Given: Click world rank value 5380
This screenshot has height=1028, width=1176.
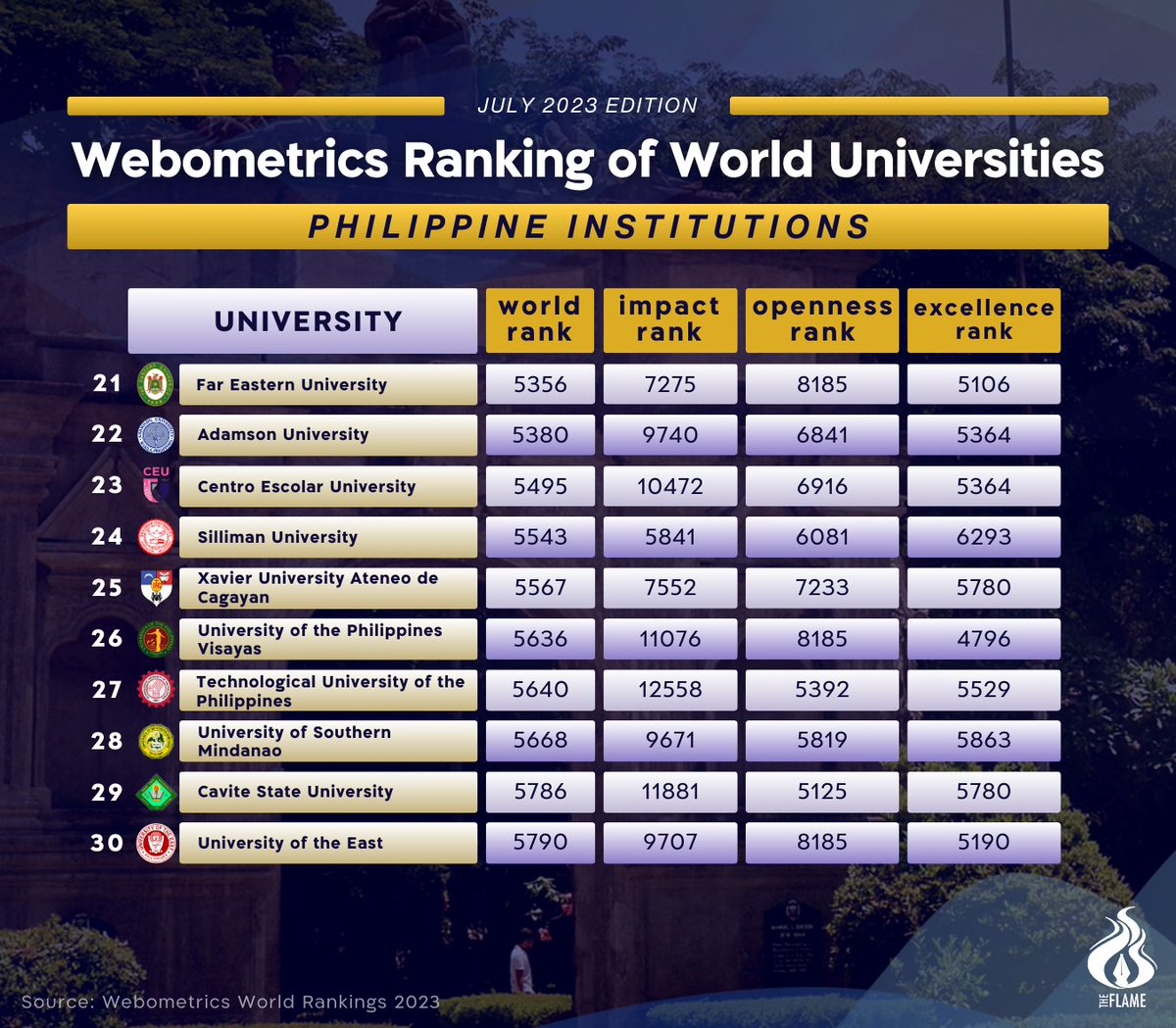Looking at the screenshot, I should pyautogui.click(x=540, y=435).
